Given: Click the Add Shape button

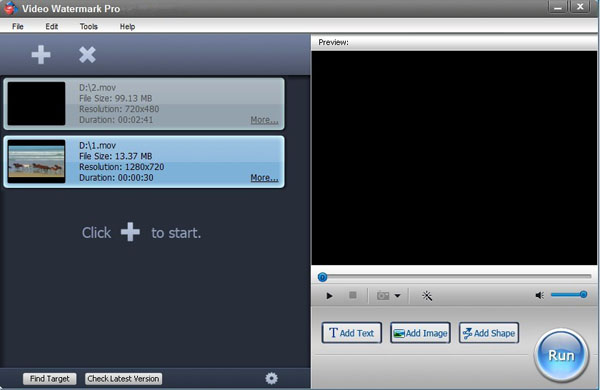Looking at the screenshot, I should click(x=489, y=333).
